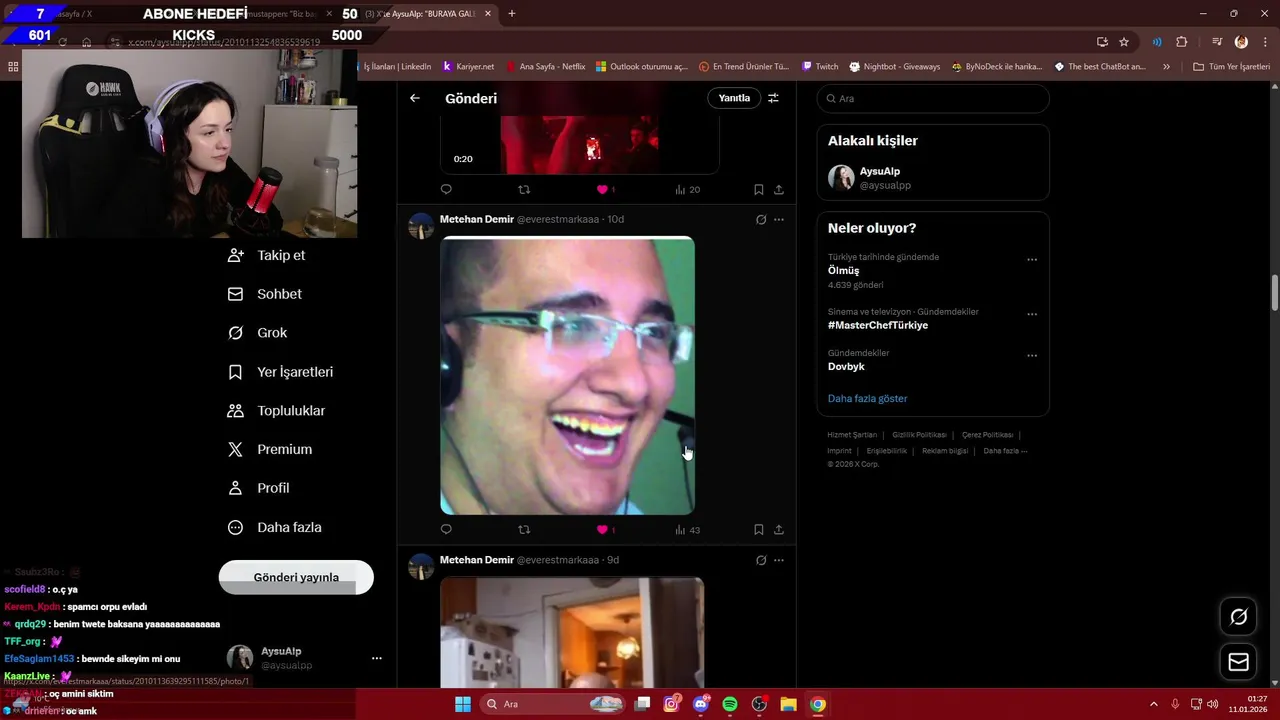1280x720 pixels.
Task: Click the Yanıtla button
Action: pos(734,98)
